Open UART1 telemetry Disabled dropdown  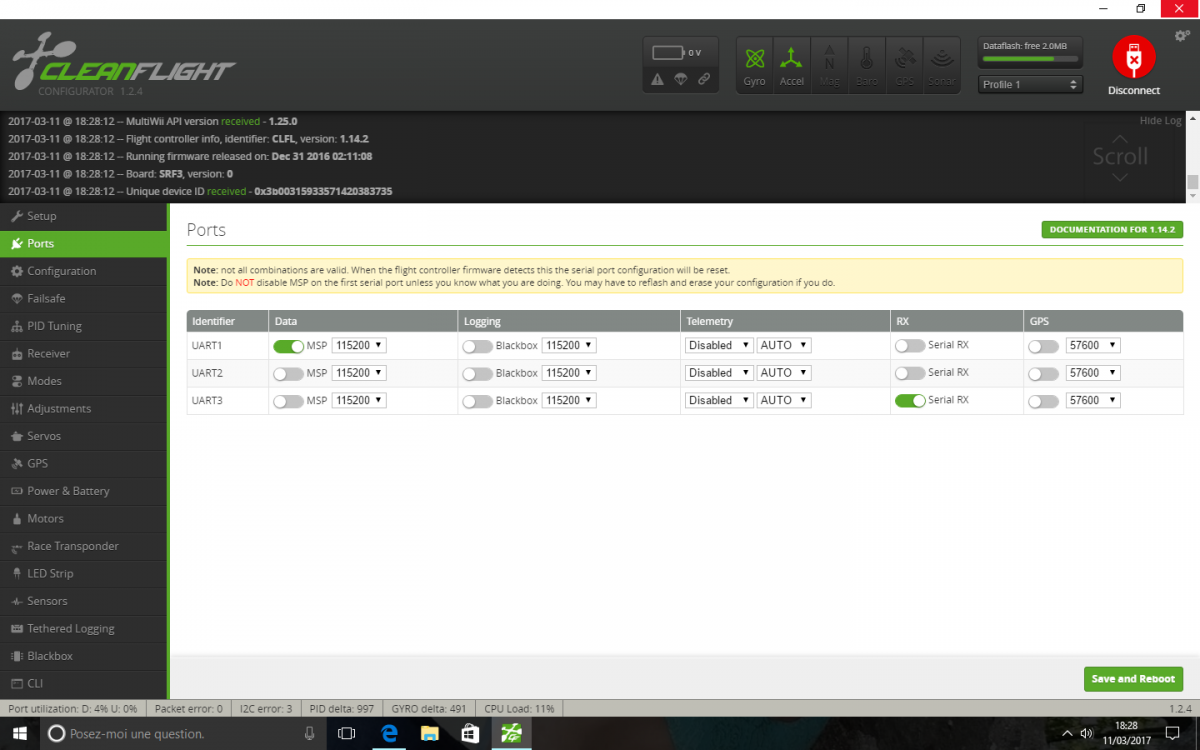pos(718,346)
